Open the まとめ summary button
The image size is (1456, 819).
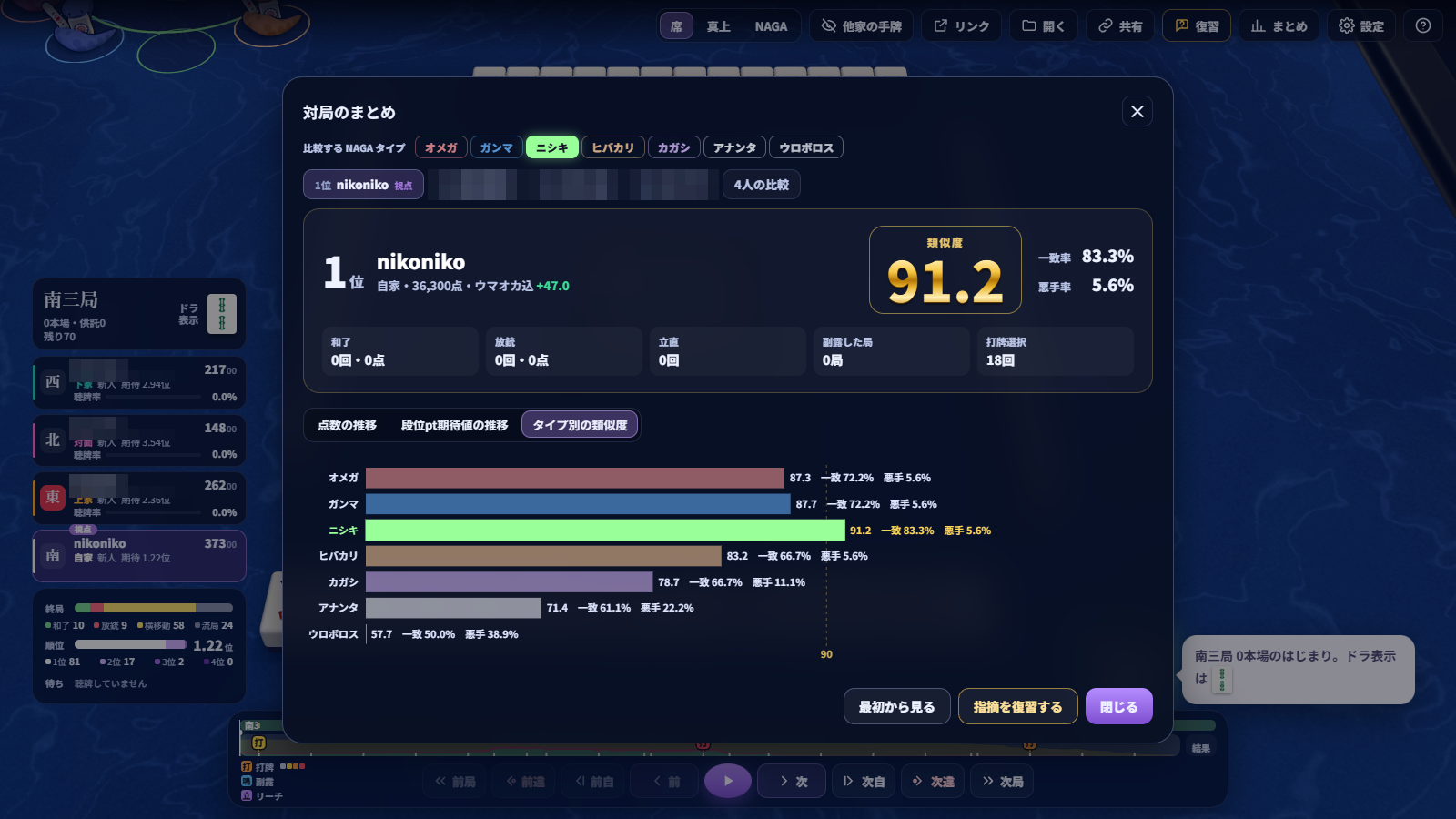click(x=1279, y=25)
